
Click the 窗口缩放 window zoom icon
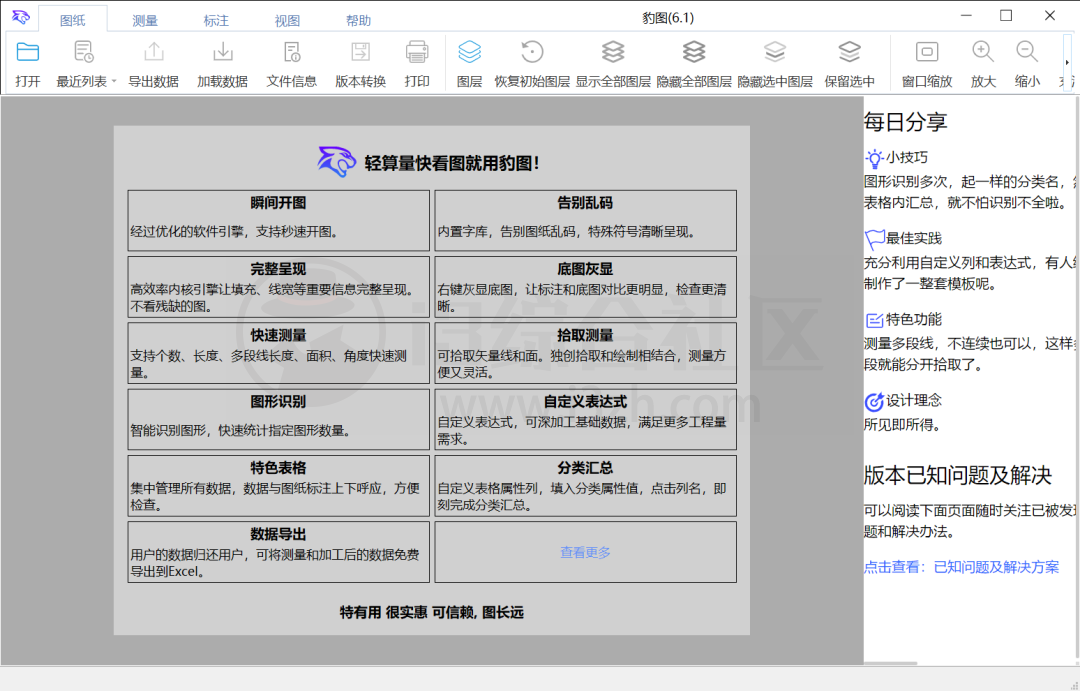pos(926,52)
